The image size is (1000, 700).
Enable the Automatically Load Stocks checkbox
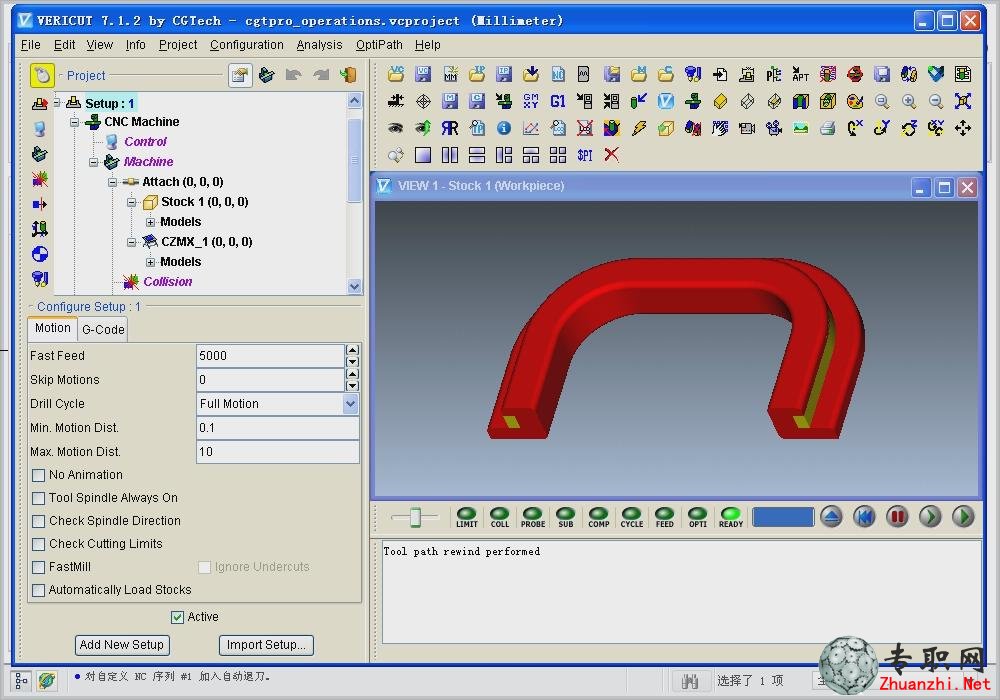[x=38, y=590]
